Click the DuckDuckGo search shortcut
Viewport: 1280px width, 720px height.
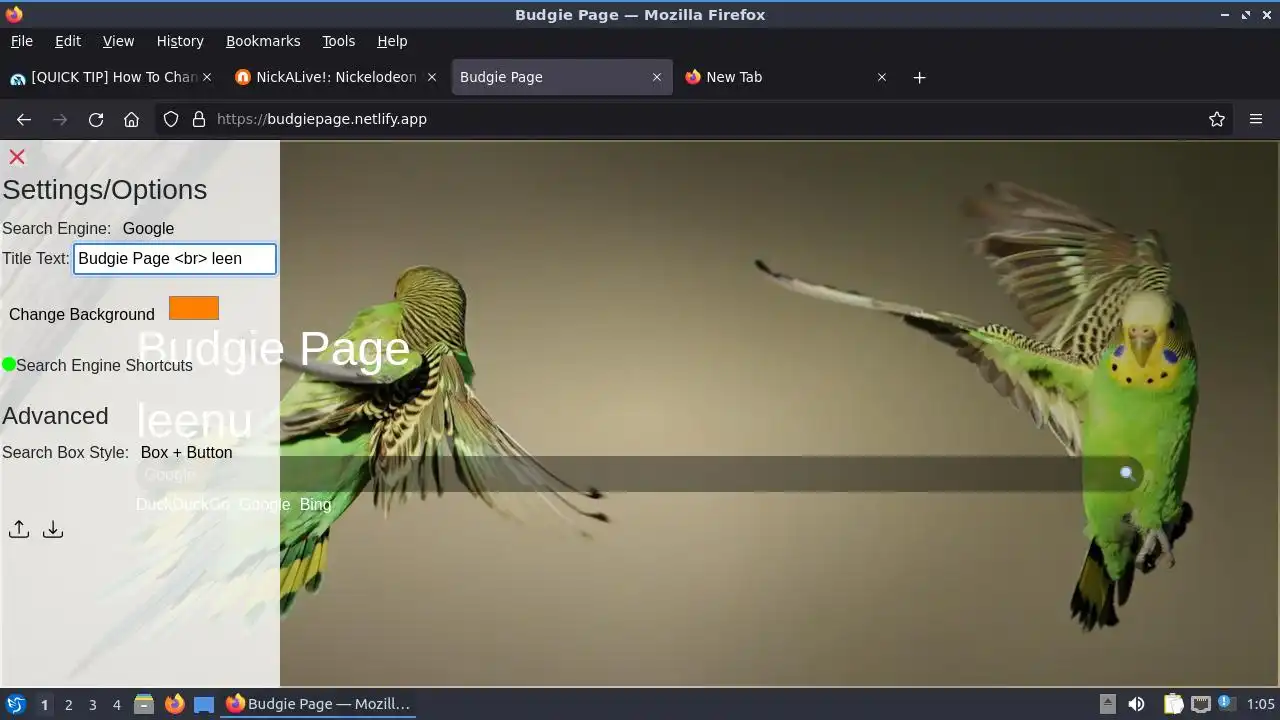pos(182,504)
